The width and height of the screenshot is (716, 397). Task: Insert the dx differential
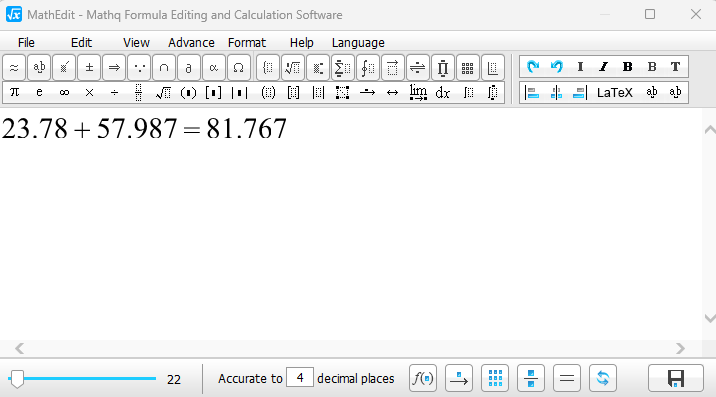(x=442, y=93)
